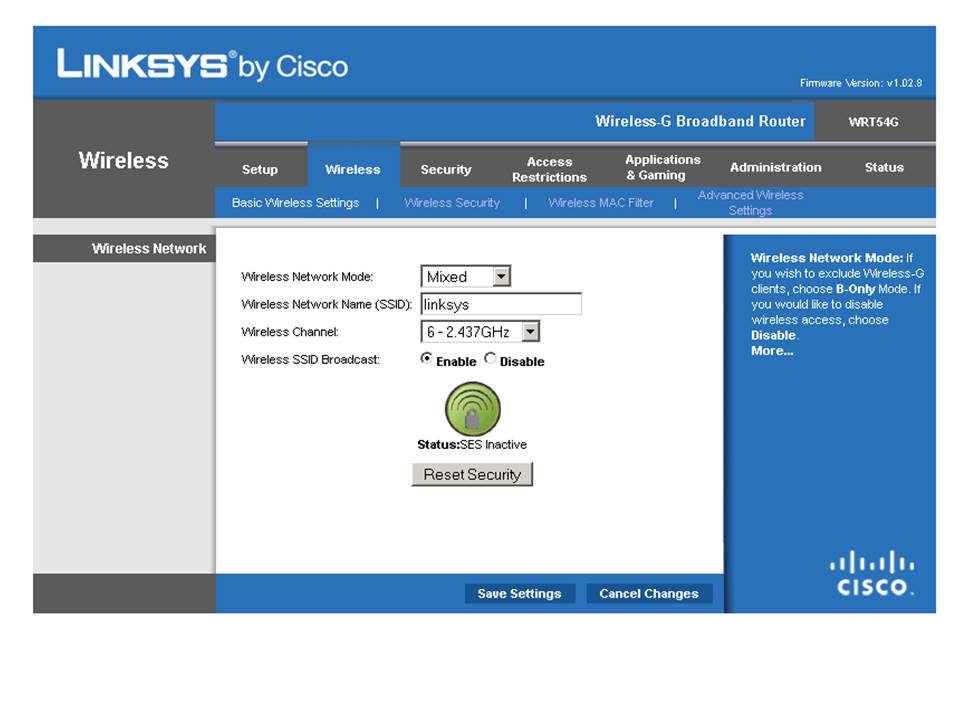Click the Reset Security button

click(472, 474)
